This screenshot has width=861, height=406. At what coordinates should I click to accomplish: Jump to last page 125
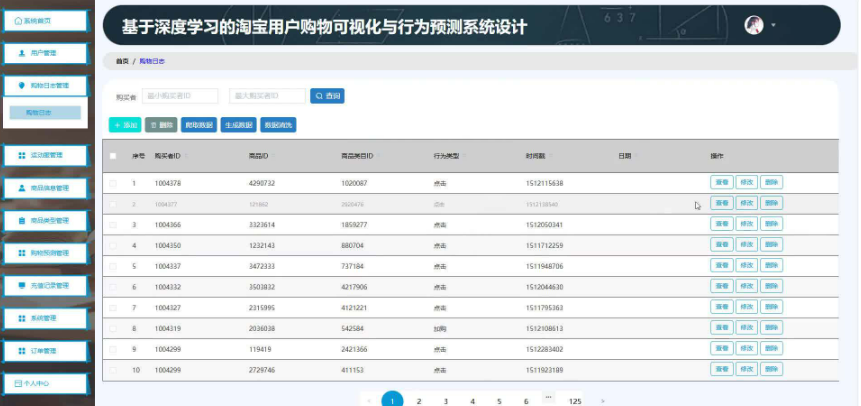point(575,402)
